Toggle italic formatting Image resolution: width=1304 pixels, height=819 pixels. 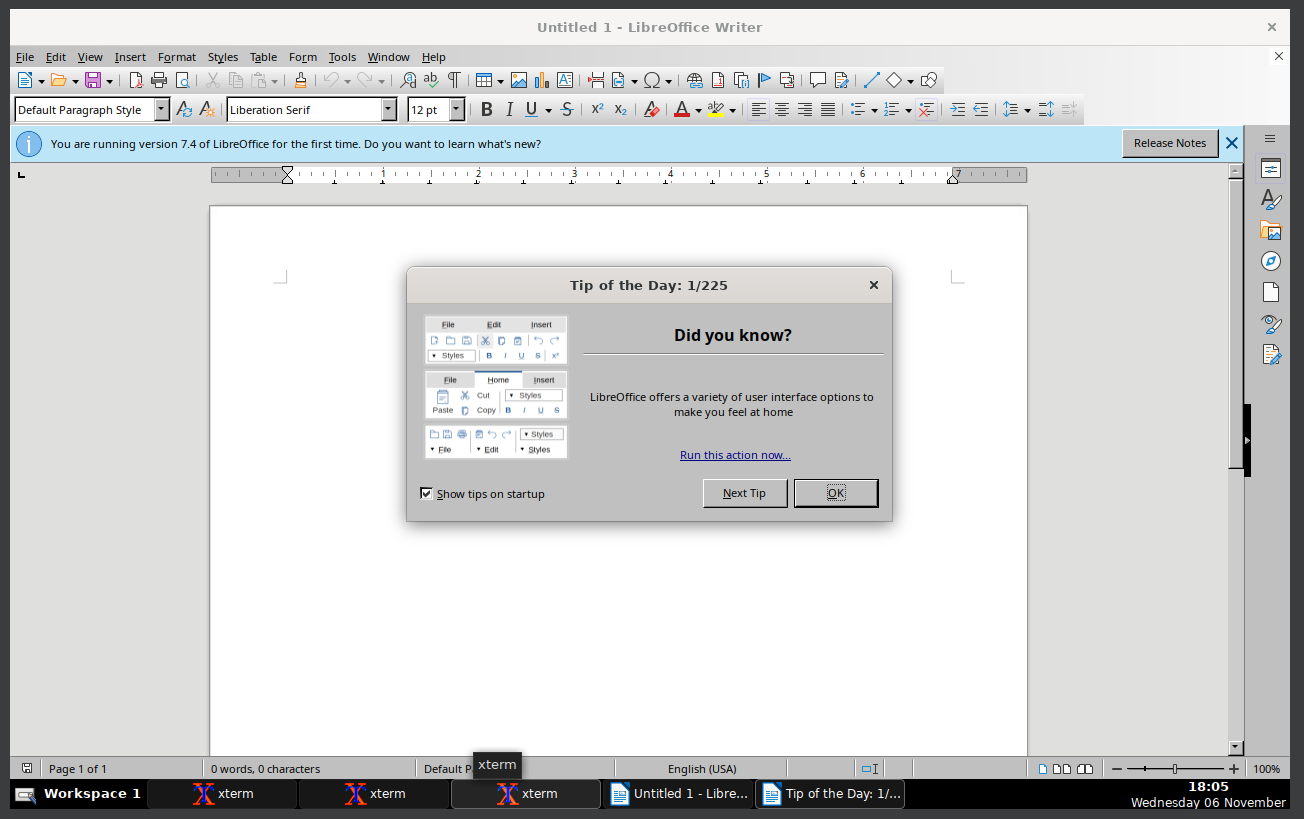tap(509, 109)
